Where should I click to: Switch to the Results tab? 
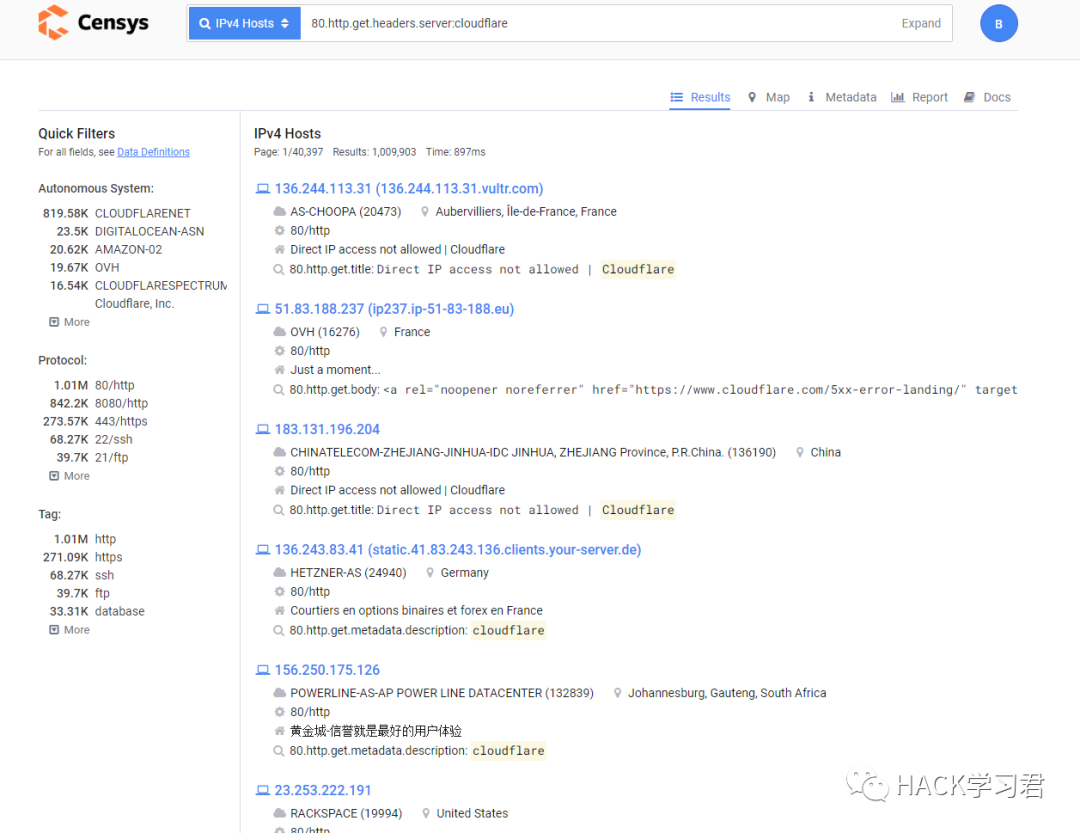pyautogui.click(x=700, y=97)
